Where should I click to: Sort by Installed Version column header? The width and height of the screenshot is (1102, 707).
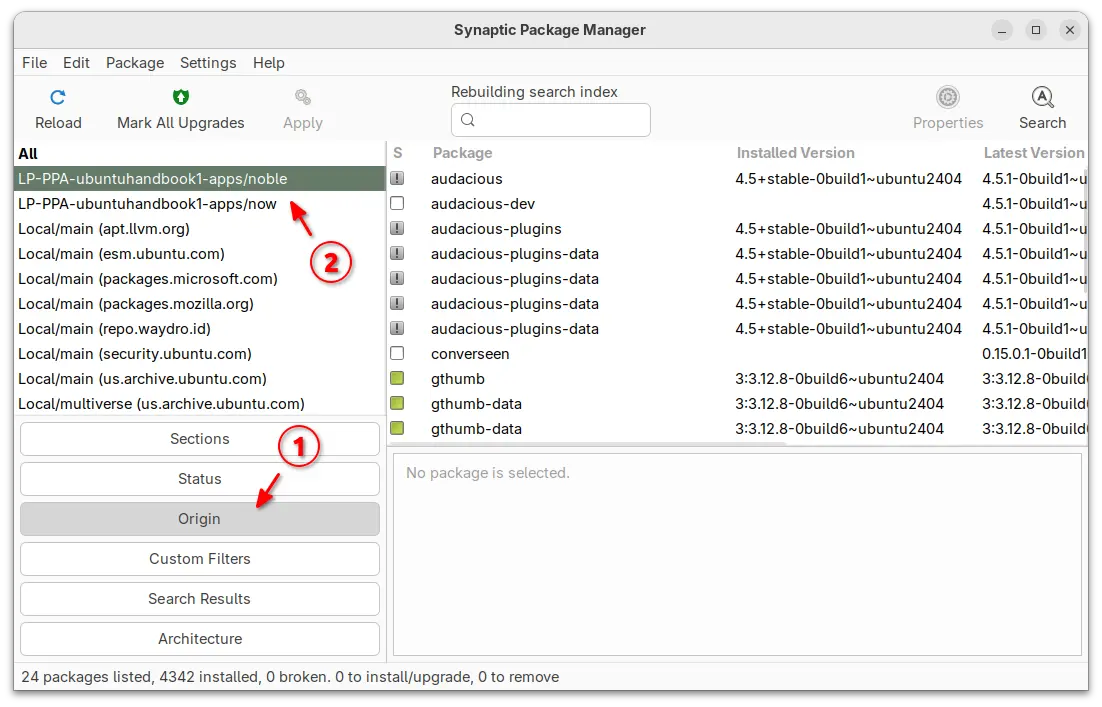point(795,153)
